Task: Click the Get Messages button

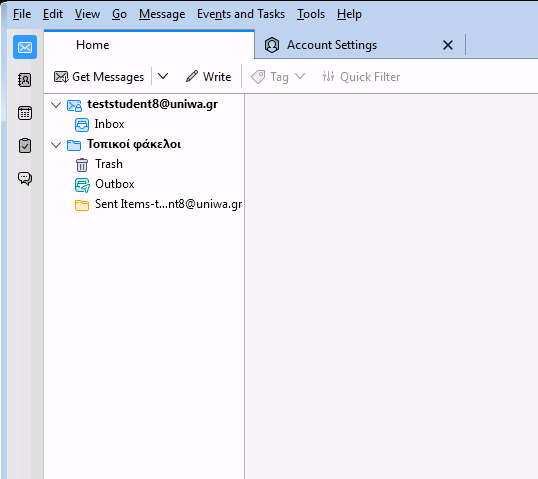Action: pyautogui.click(x=99, y=77)
